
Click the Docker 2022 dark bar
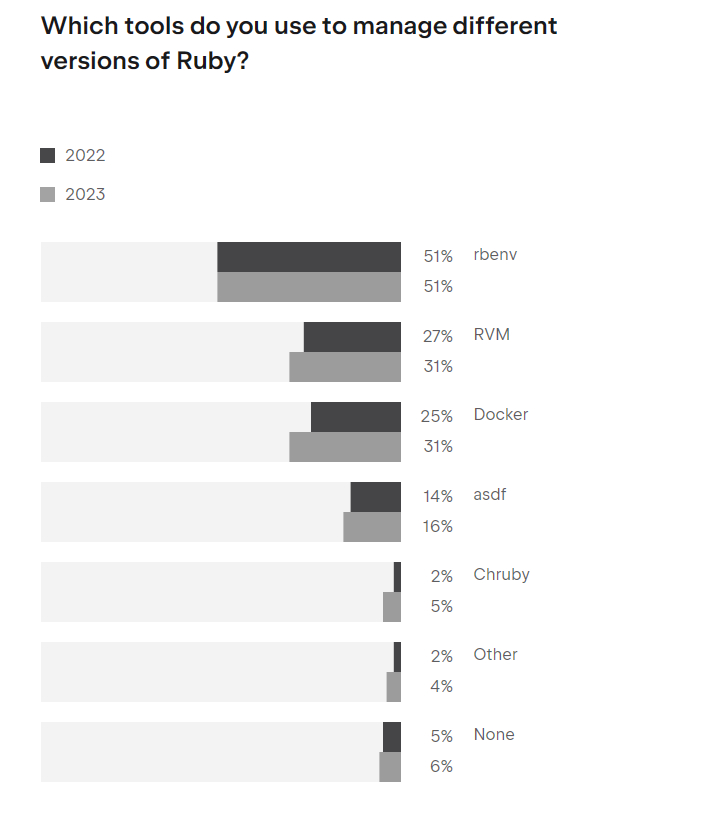click(x=356, y=417)
